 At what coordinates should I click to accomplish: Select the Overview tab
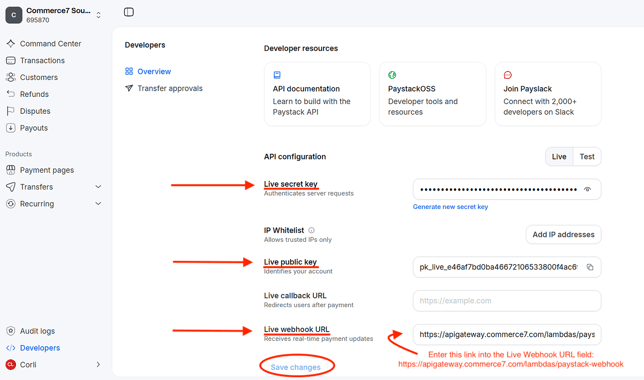(154, 71)
